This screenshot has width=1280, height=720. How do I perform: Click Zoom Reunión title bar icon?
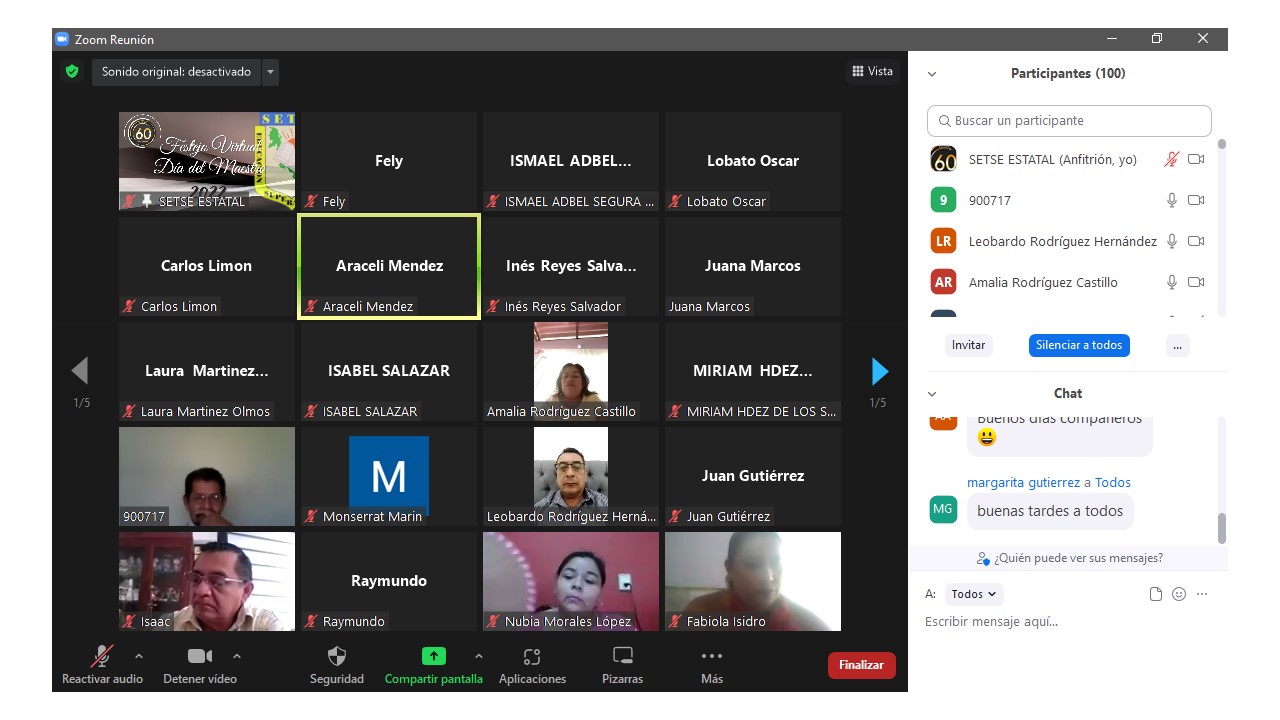[61, 39]
